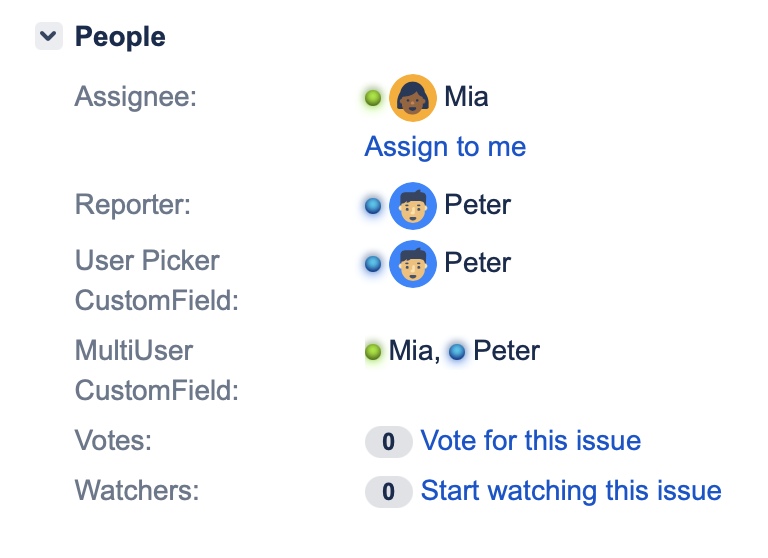Screen dimensions: 768x558
Task: Click Mia name in MultiUser CustomField
Action: pos(411,351)
